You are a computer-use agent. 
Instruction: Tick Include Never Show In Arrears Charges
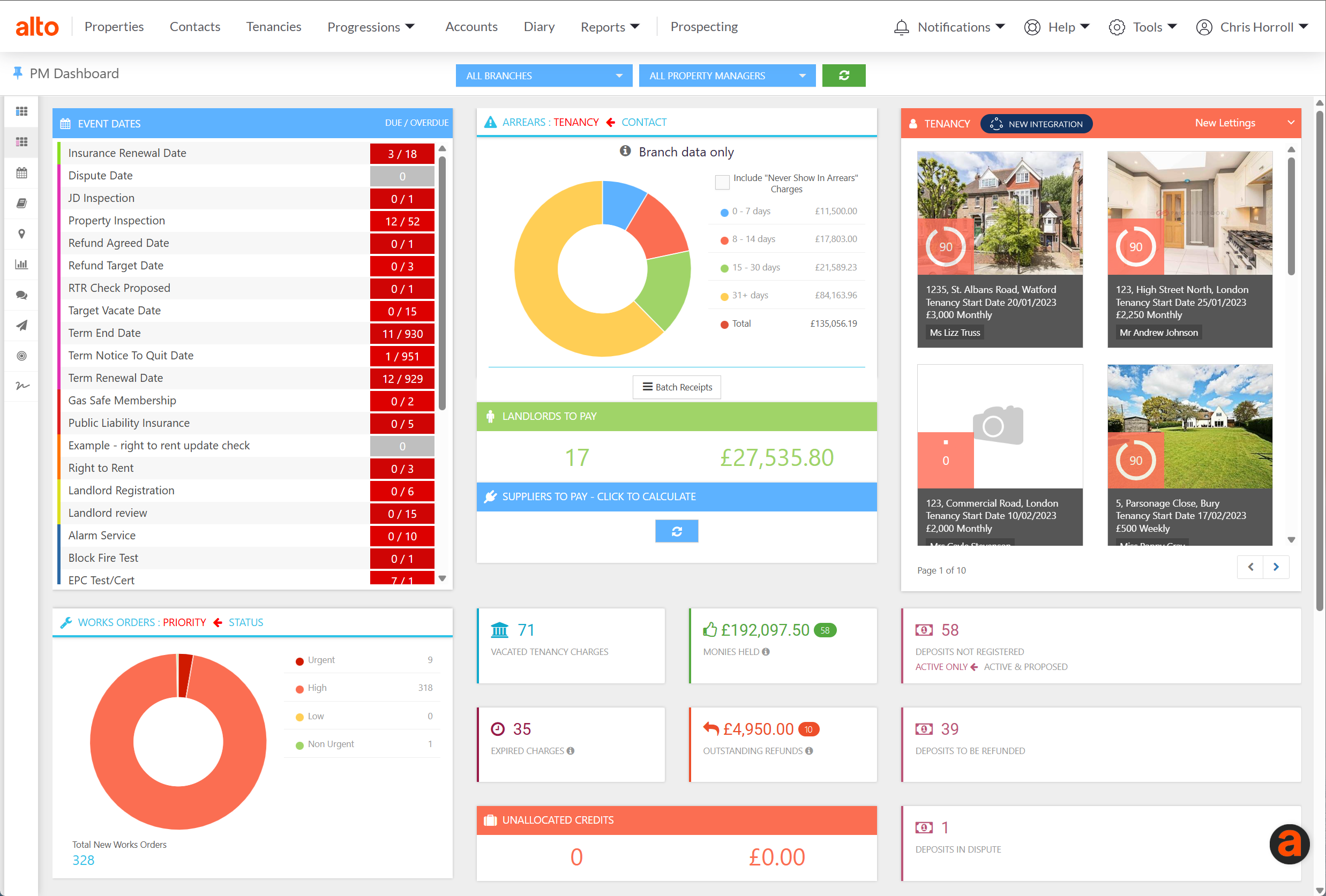pyautogui.click(x=722, y=182)
